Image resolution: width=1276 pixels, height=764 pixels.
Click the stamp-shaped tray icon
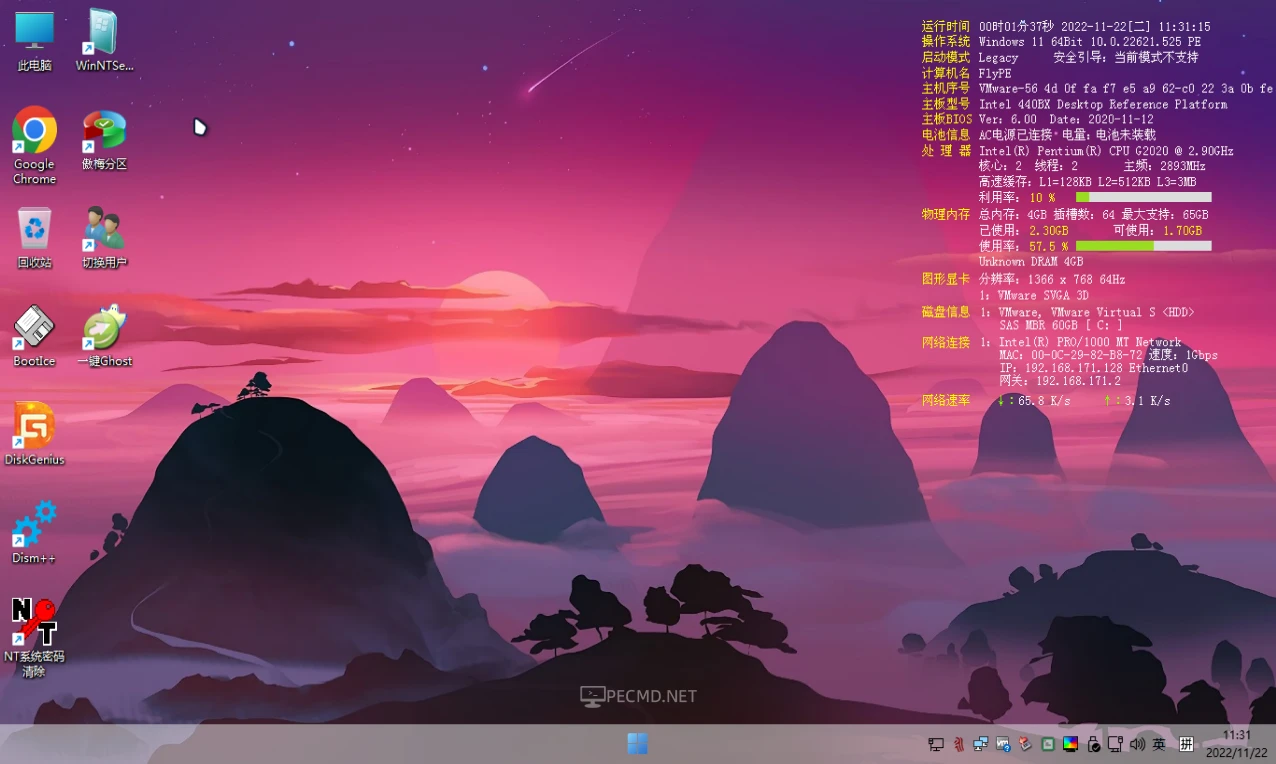point(1025,744)
